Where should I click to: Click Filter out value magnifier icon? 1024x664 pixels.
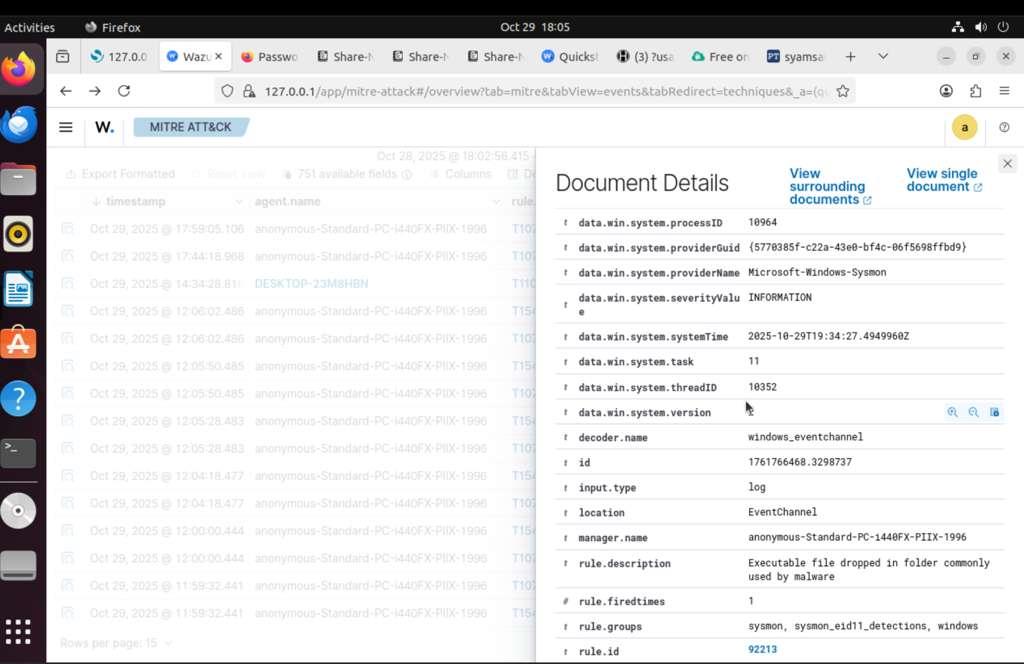[x=974, y=412]
